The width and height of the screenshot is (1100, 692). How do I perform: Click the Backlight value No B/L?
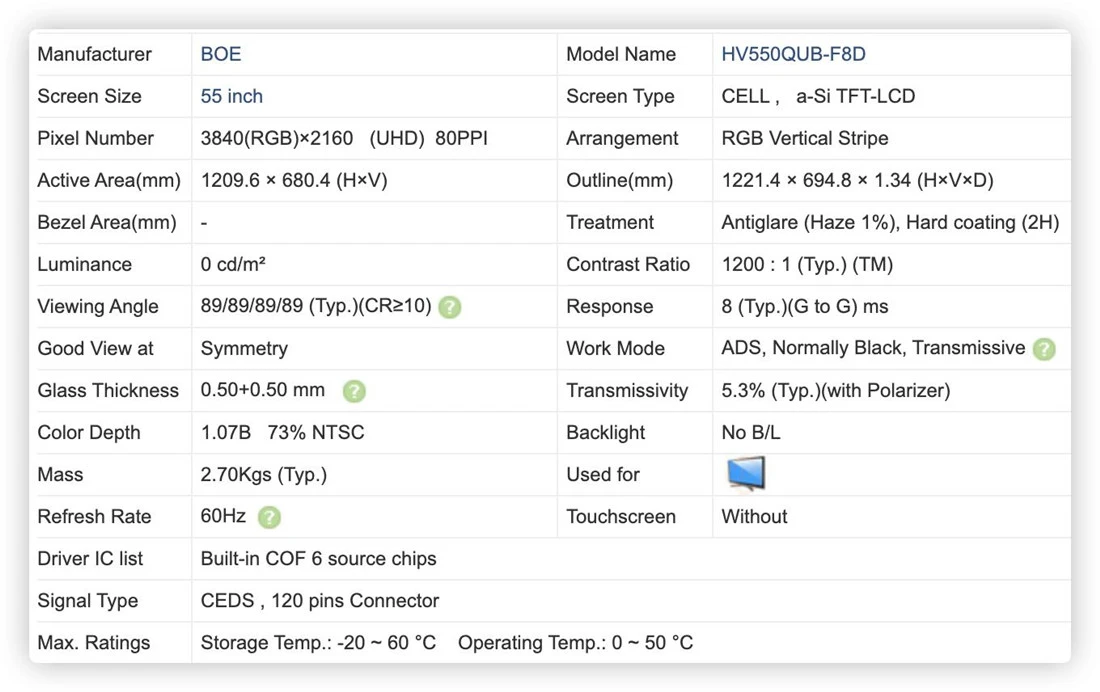(751, 432)
